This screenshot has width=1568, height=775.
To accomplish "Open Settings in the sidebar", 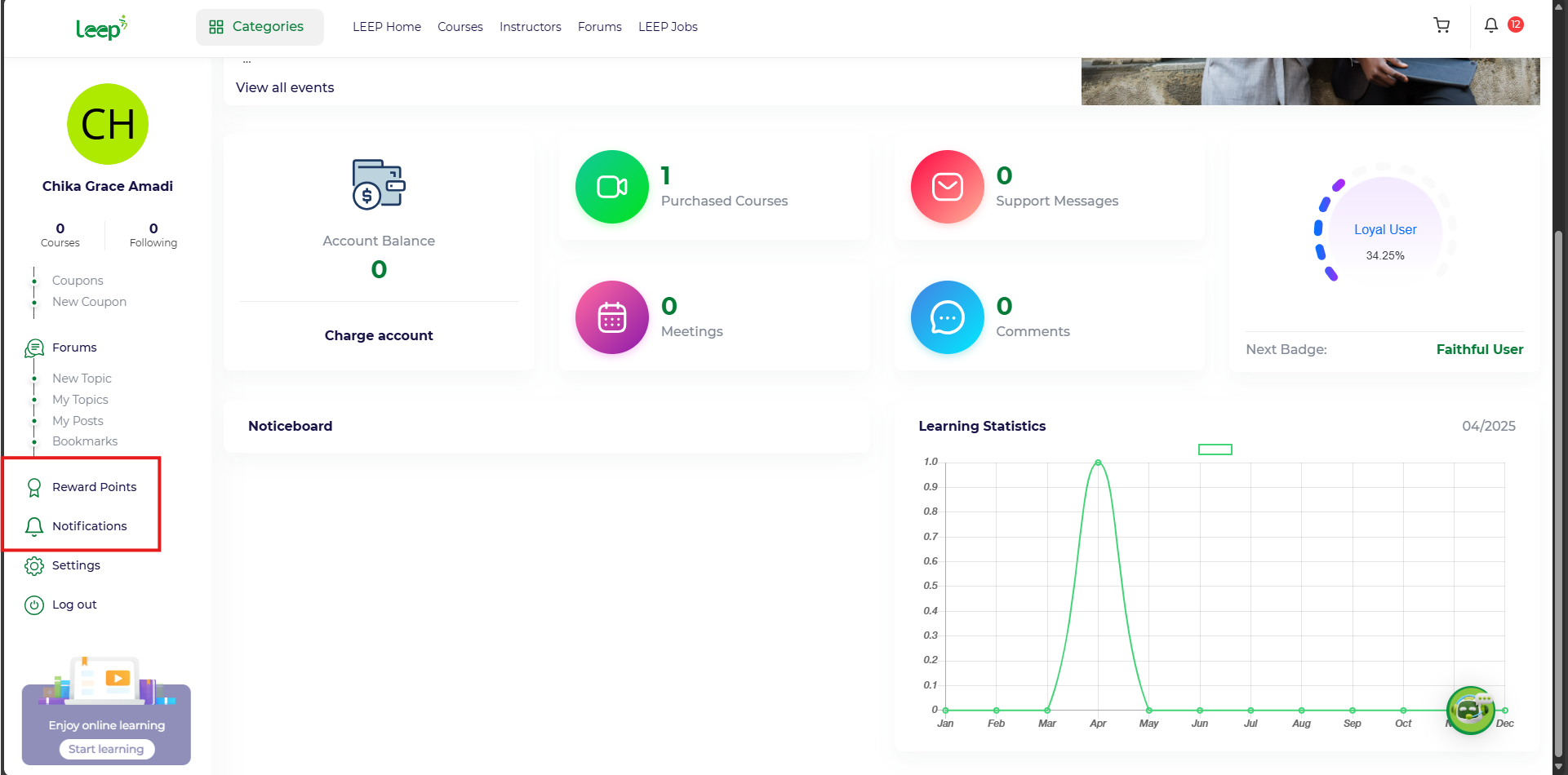I will 76,565.
